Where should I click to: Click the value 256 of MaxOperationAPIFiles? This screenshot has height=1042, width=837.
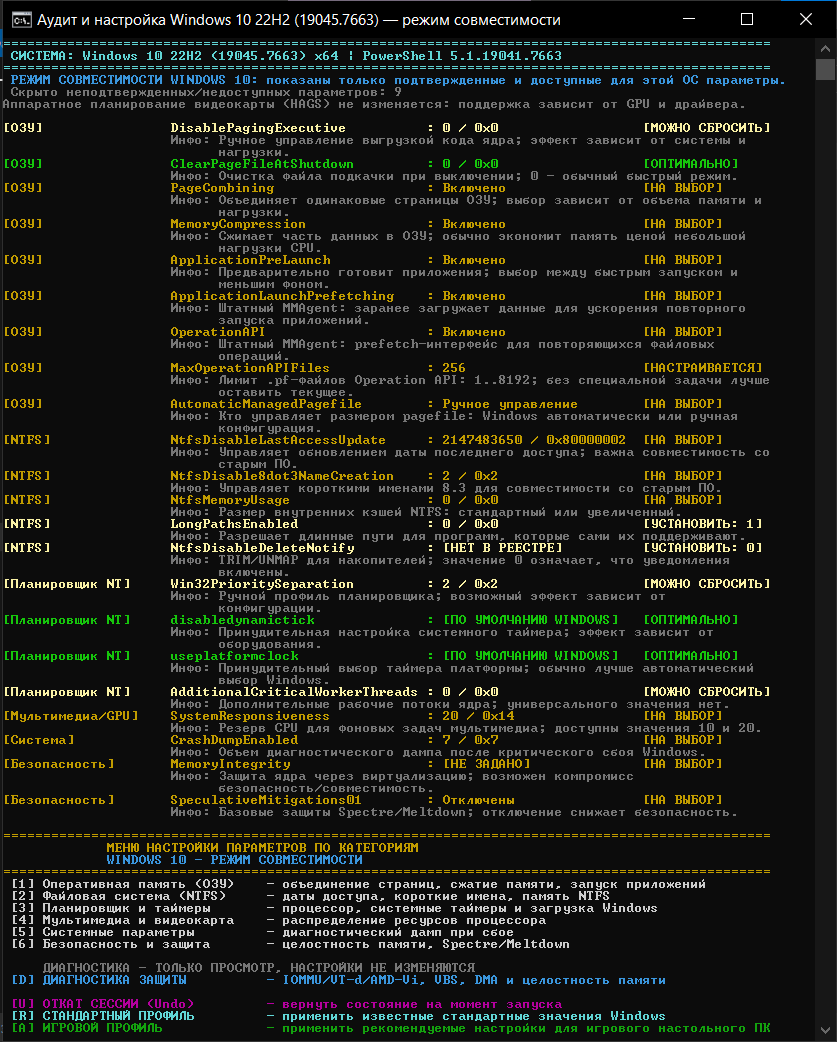pos(454,367)
